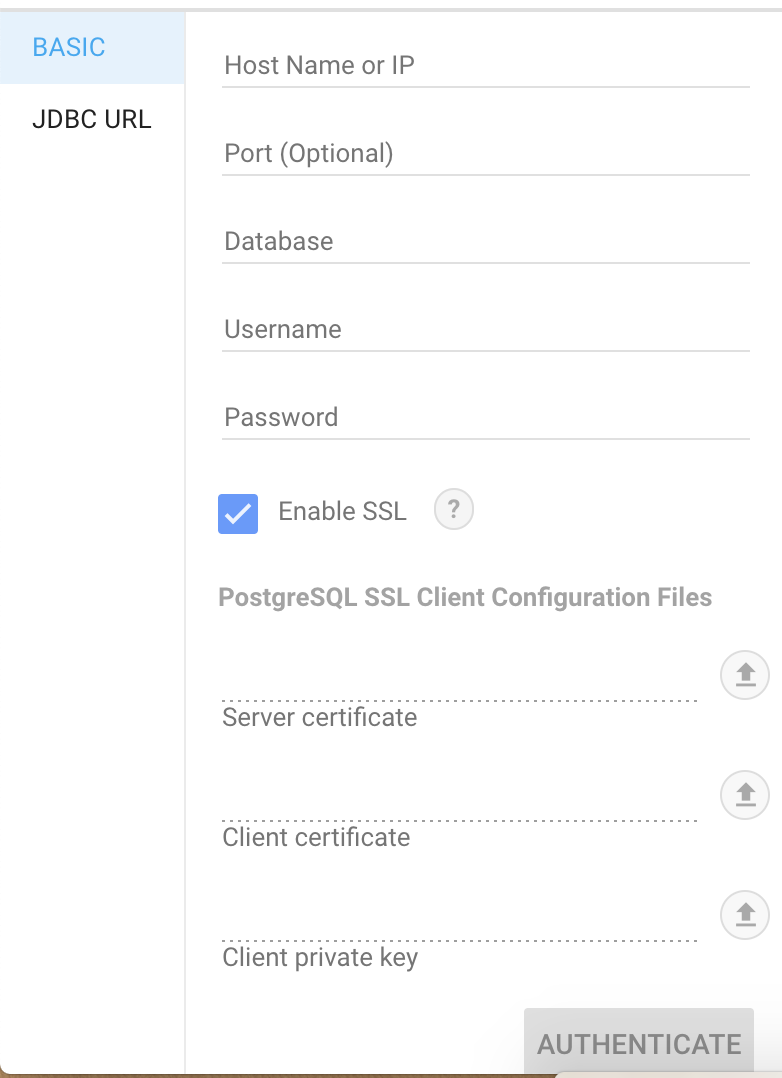Click the Client private key upload icon
This screenshot has width=782, height=1078.
745,915
